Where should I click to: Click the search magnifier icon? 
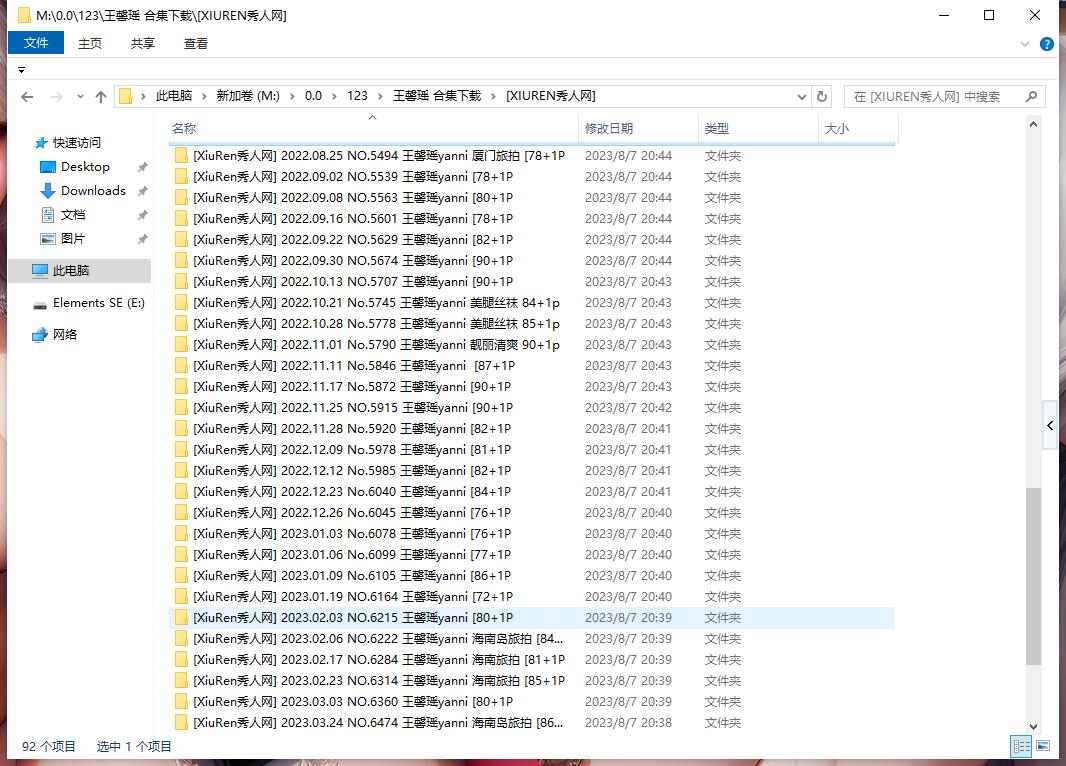point(1031,97)
